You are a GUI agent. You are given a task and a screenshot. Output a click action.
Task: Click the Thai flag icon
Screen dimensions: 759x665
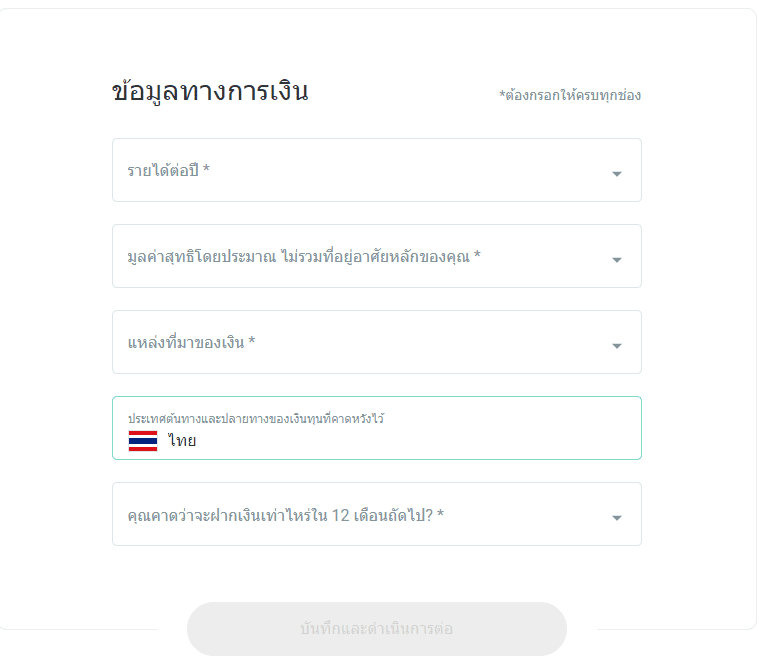pyautogui.click(x=143, y=441)
